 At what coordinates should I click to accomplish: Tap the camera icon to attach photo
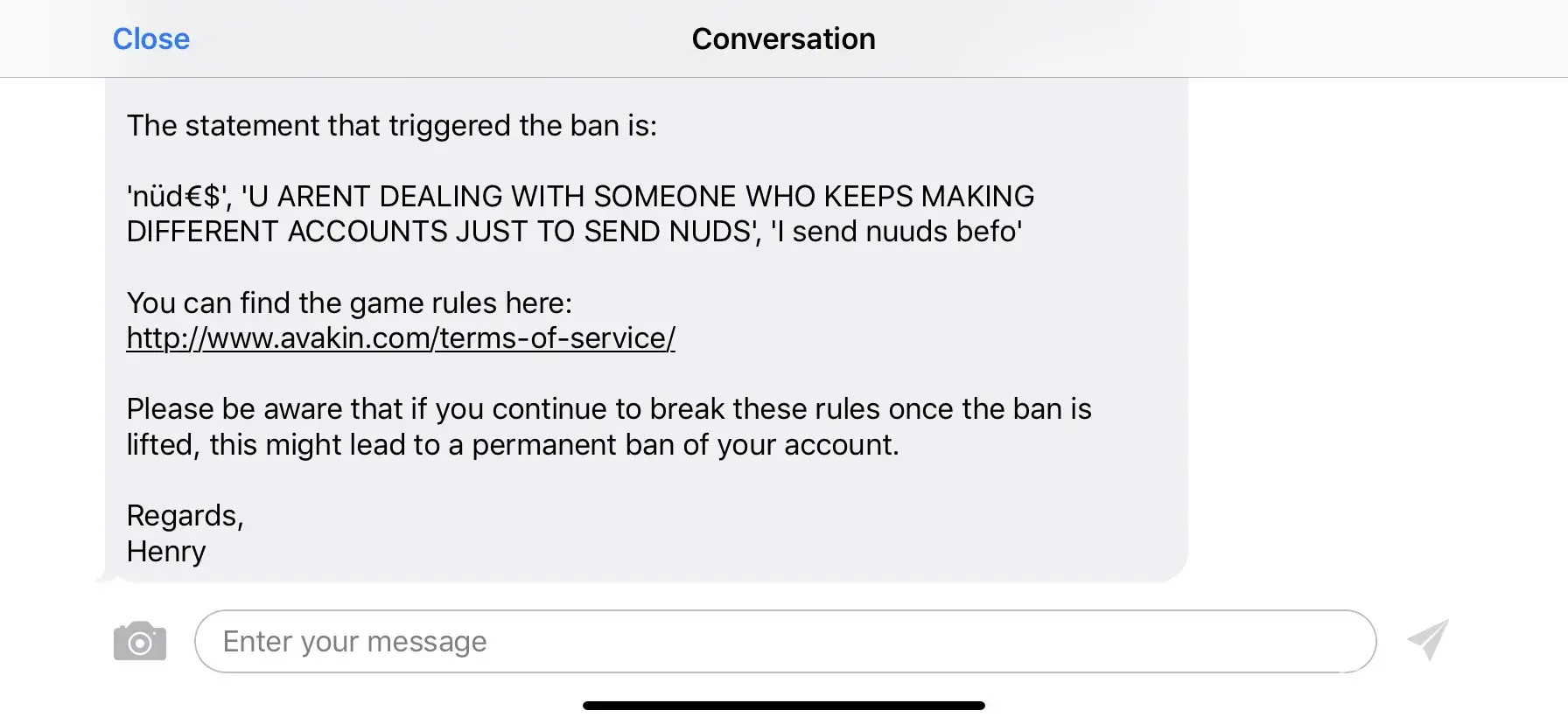tap(140, 642)
